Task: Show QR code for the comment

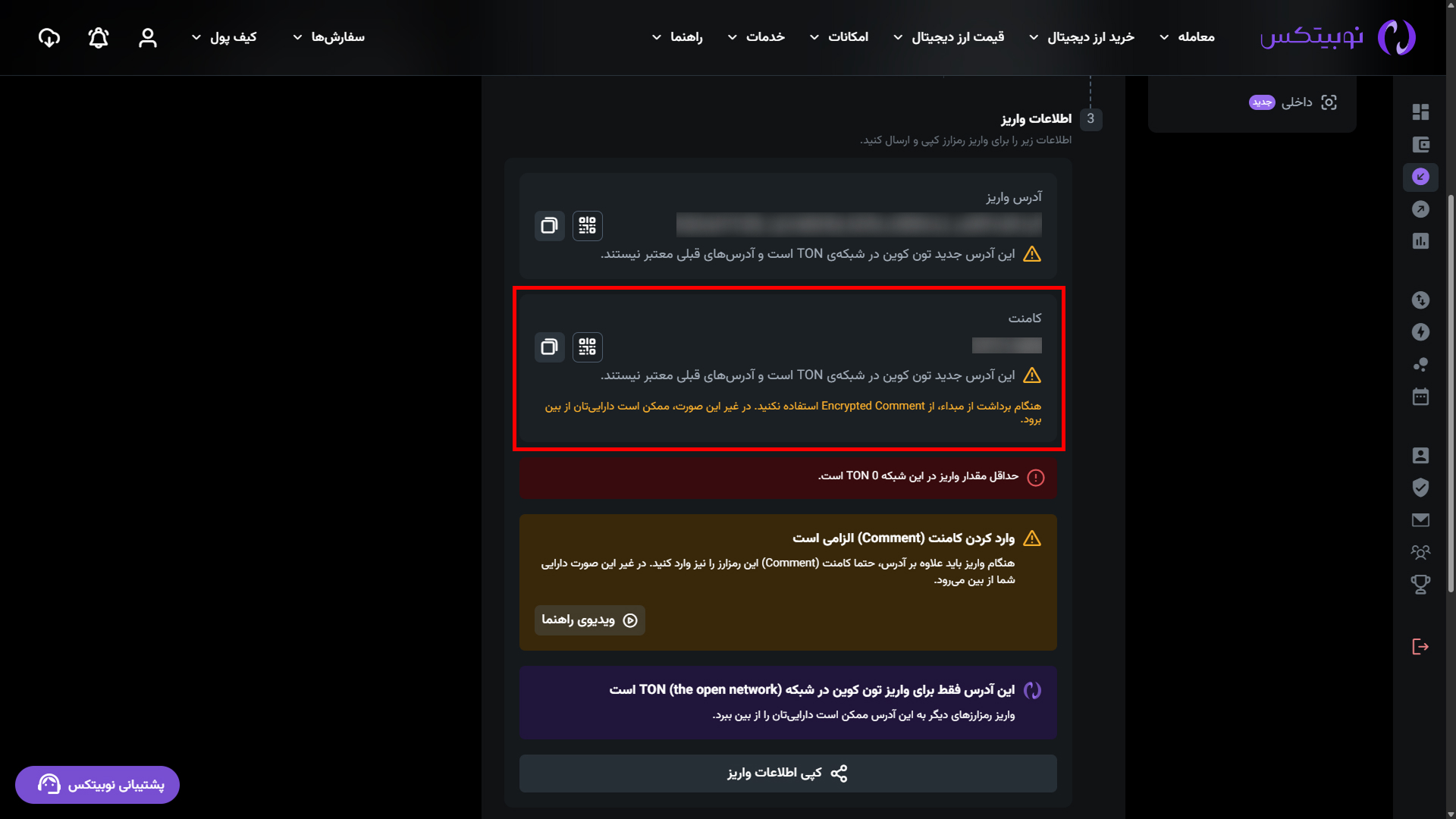Action: tap(587, 347)
